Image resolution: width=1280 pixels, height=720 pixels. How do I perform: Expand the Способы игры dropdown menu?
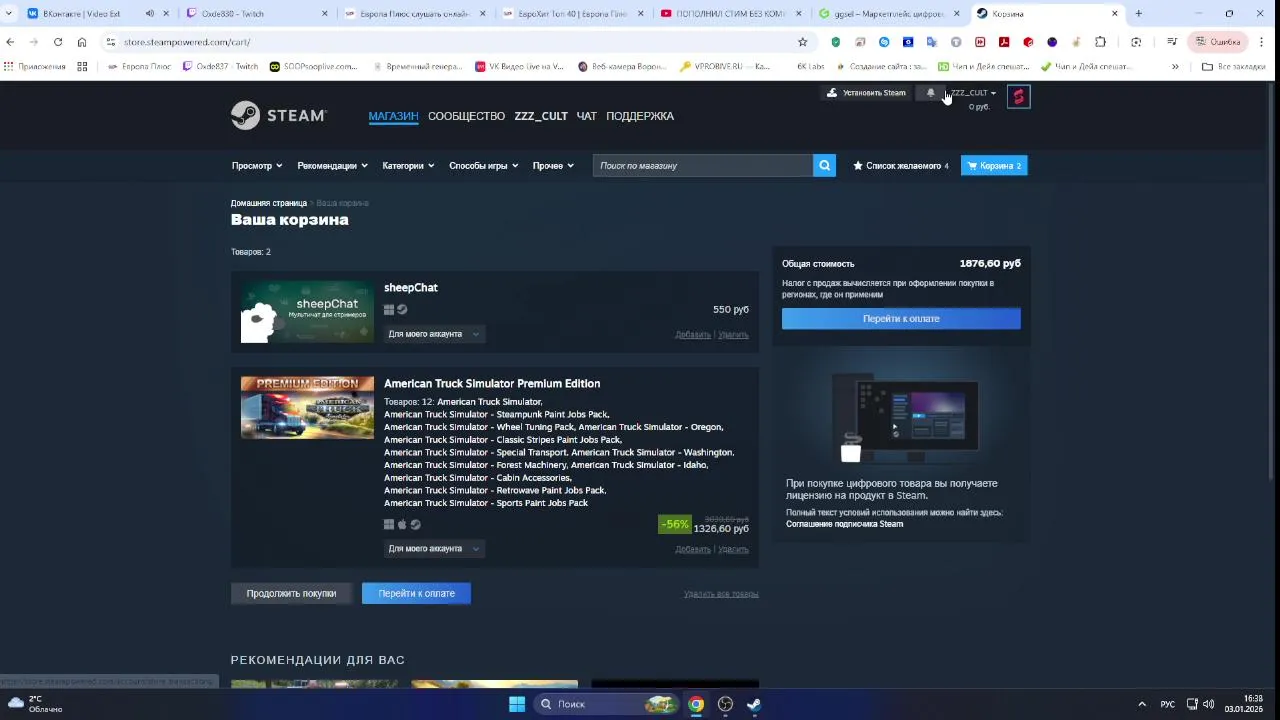tap(483, 166)
